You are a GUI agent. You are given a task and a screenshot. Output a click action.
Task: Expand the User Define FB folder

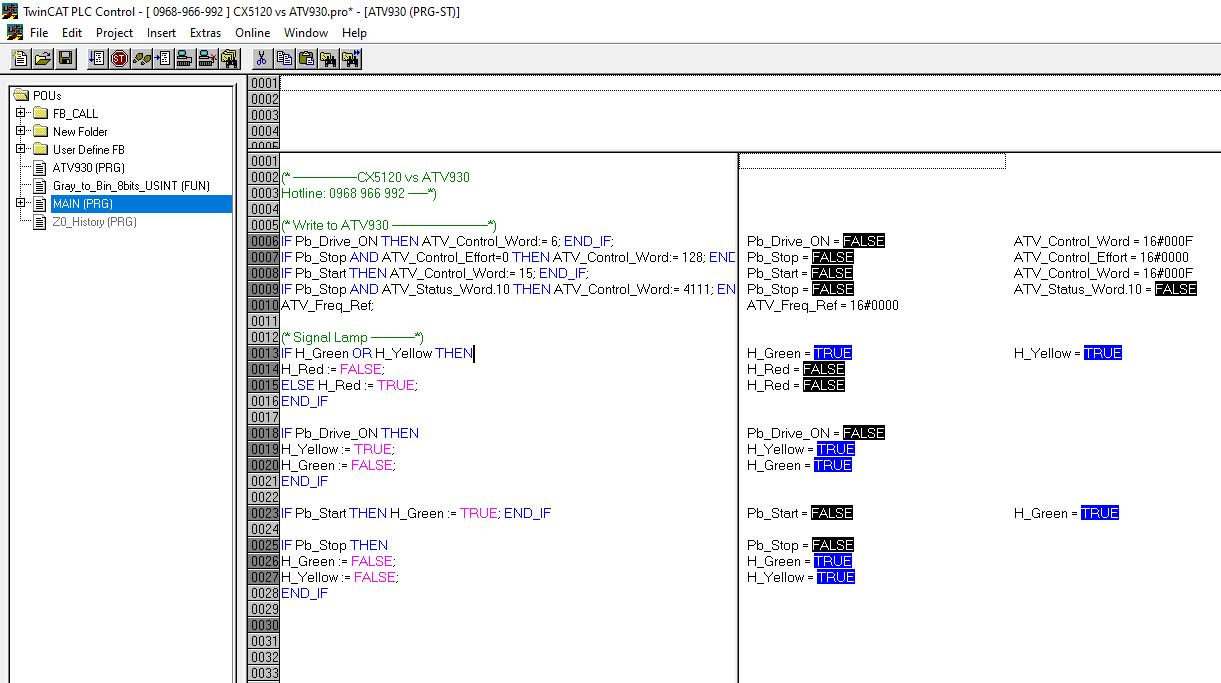click(x=21, y=149)
